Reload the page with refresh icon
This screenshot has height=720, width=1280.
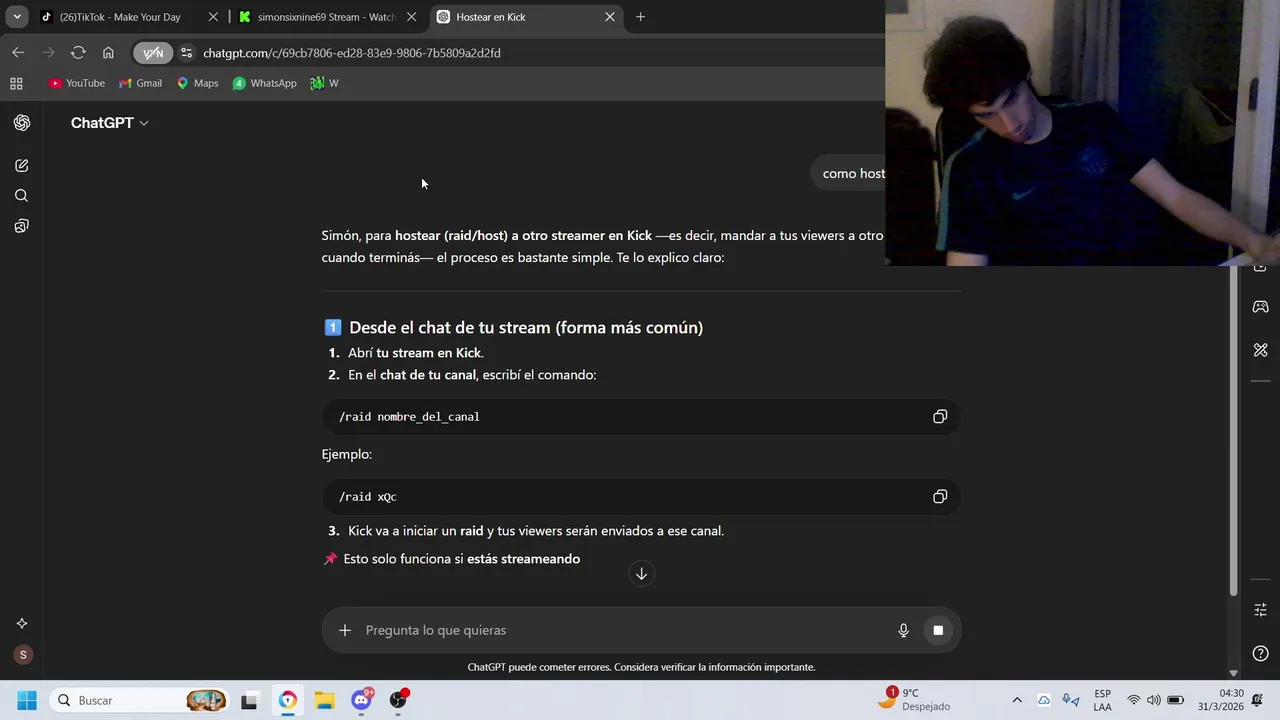click(78, 53)
